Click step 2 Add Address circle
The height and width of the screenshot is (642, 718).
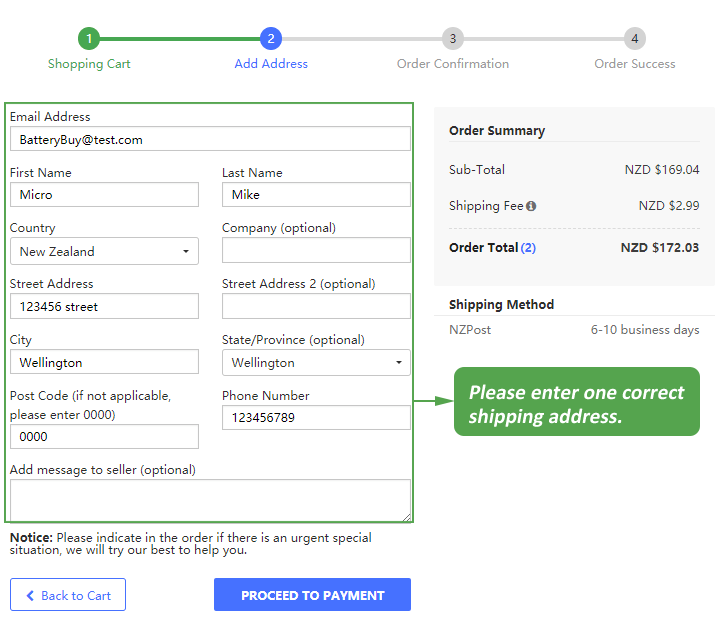coord(270,39)
